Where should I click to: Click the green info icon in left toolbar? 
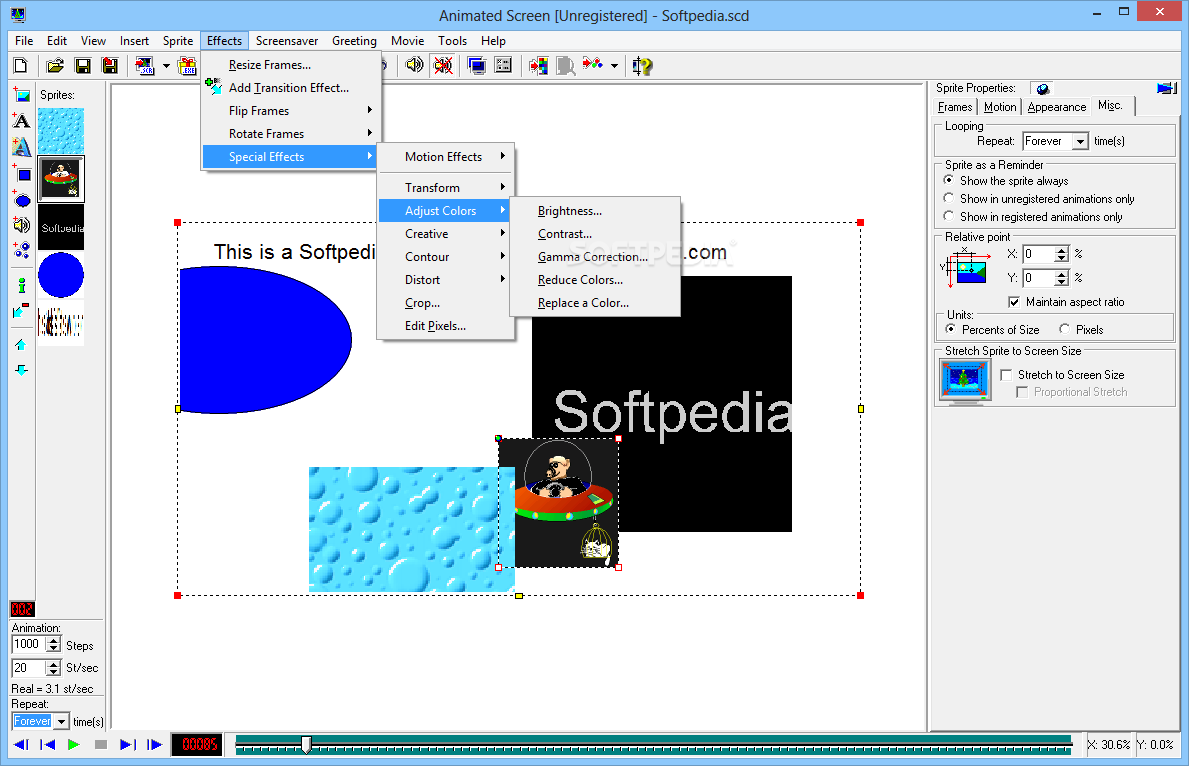tap(21, 285)
